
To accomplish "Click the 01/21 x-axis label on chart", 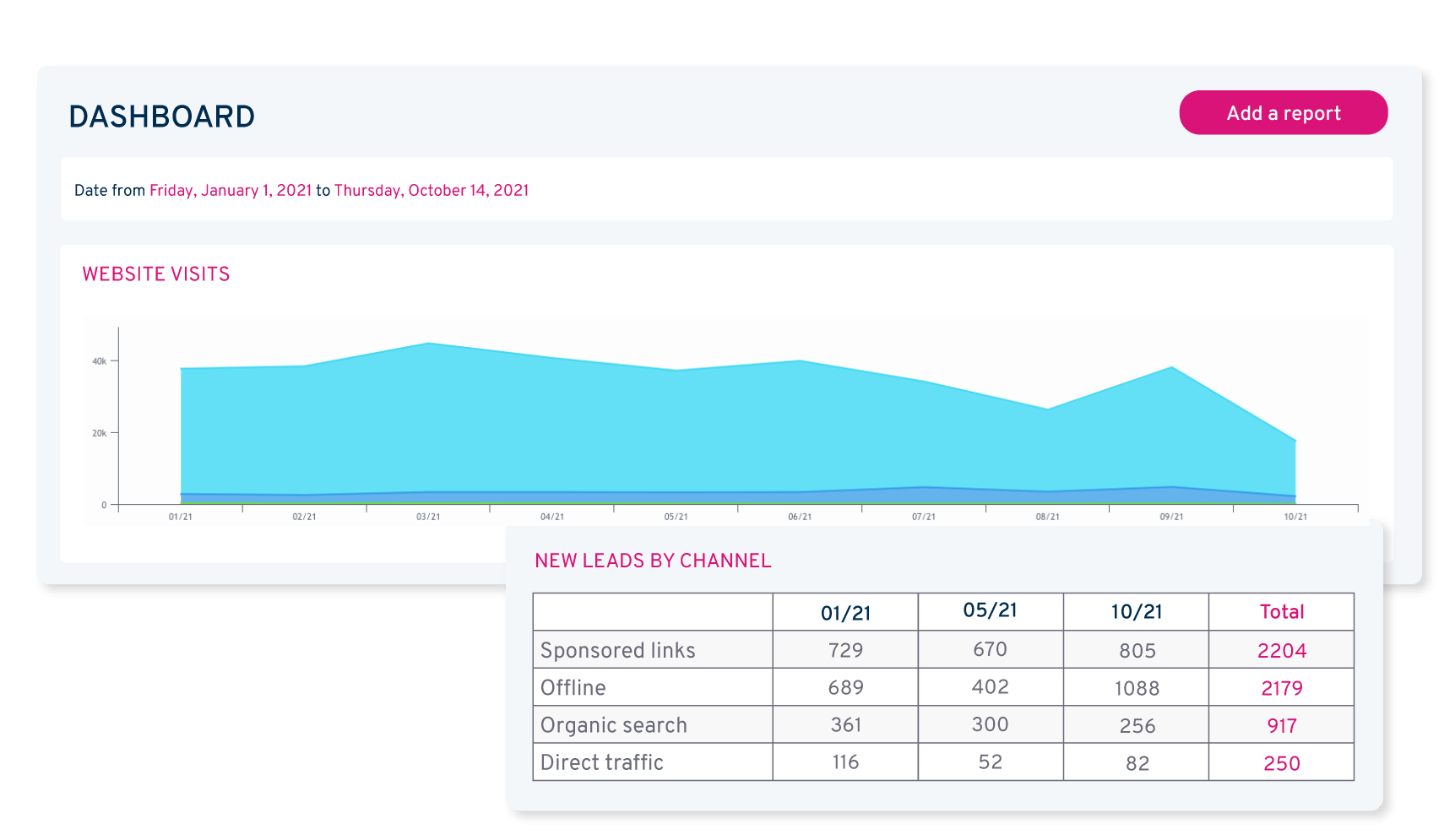I will [181, 517].
